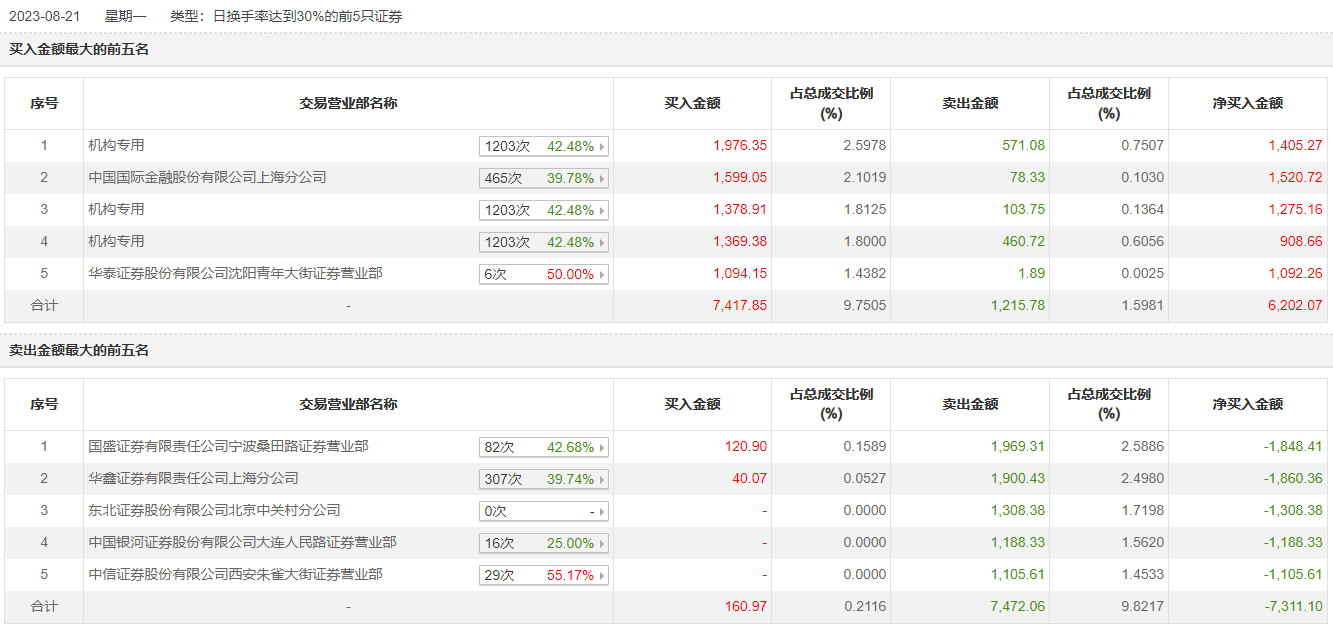The width and height of the screenshot is (1333, 627).
Task: Expand the 0次 dropdown for 东北证券
Action: [602, 512]
